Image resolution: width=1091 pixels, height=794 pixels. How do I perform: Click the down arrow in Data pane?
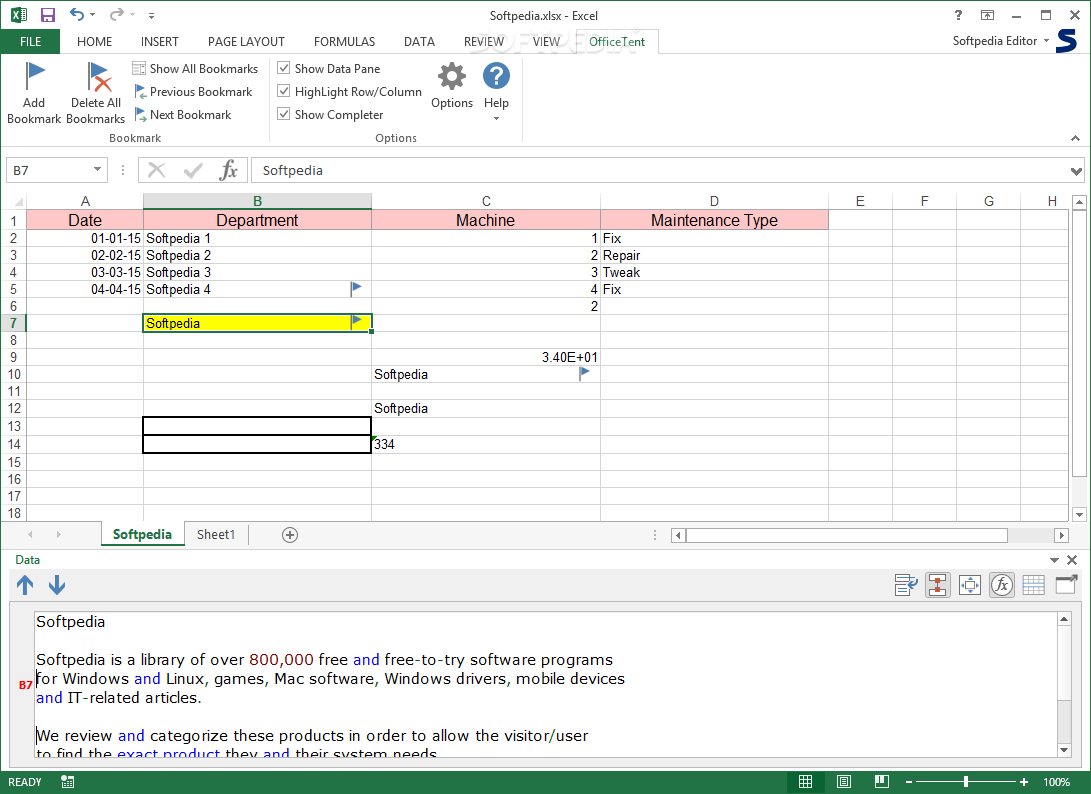[57, 585]
